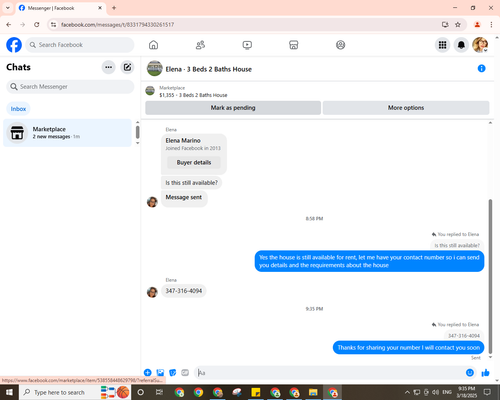Screen dimensions: 500x400
Task: Click the 'Yes the house is still available' message
Action: [x=369, y=261]
